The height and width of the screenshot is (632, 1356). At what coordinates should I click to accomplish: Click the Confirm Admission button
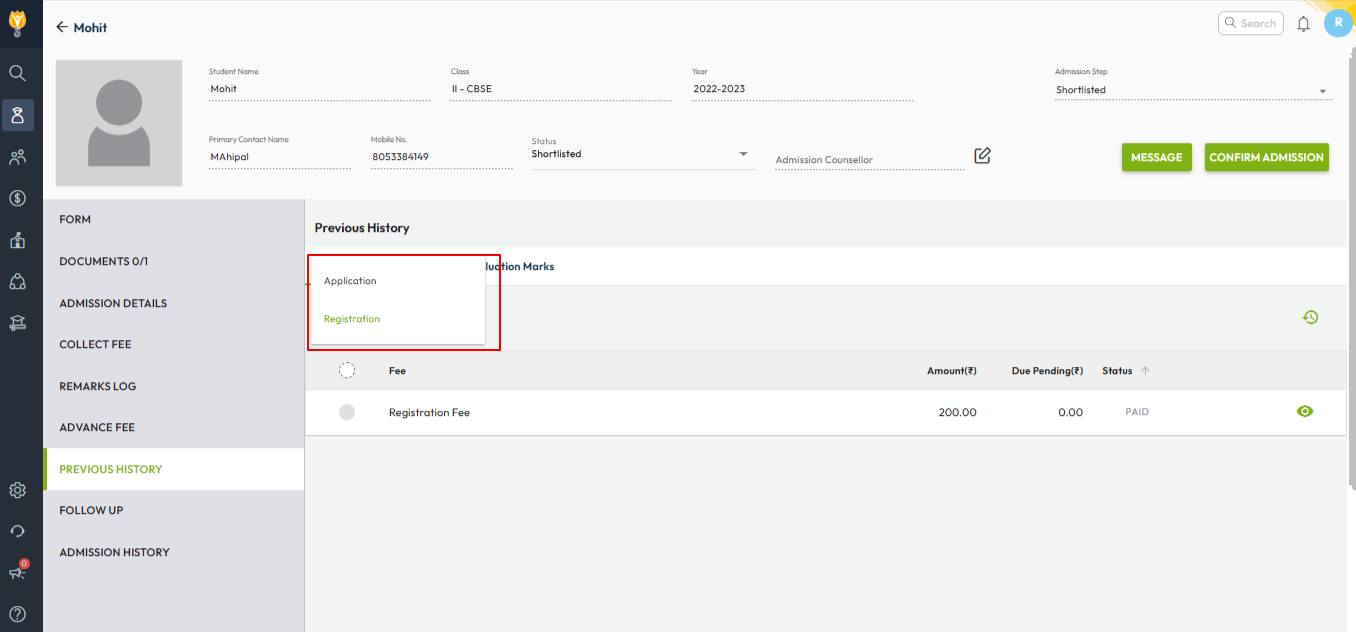click(x=1266, y=157)
